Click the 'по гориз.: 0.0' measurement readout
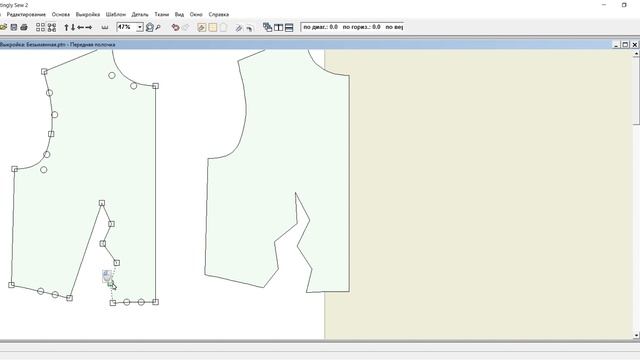Viewport: 640px width, 360px height. point(362,27)
